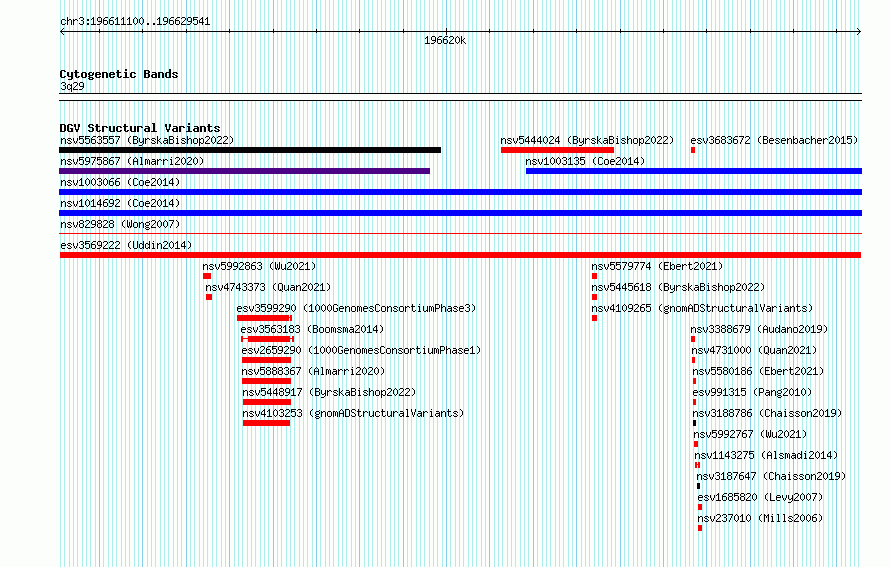890x567 pixels.
Task: Select the nsv5445618 (ByrskaBishop2022) label
Action: [678, 287]
